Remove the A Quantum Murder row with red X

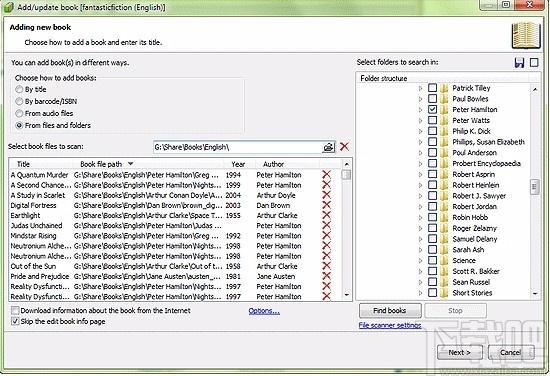(x=327, y=175)
